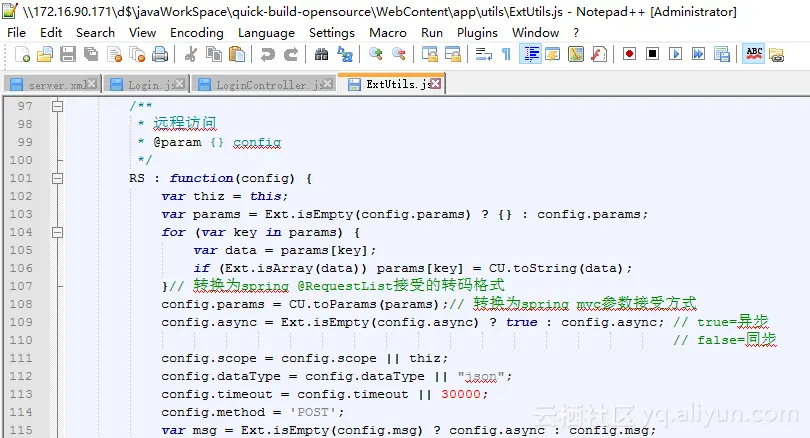Close the server.xml tab
The image size is (810, 438).
click(x=91, y=83)
